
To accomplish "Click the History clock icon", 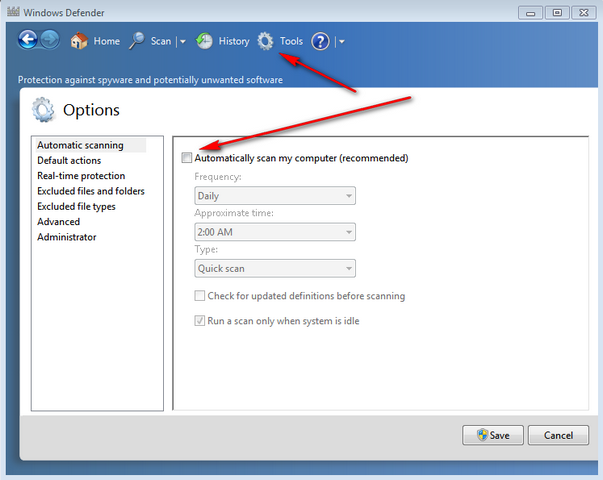I will pos(204,41).
